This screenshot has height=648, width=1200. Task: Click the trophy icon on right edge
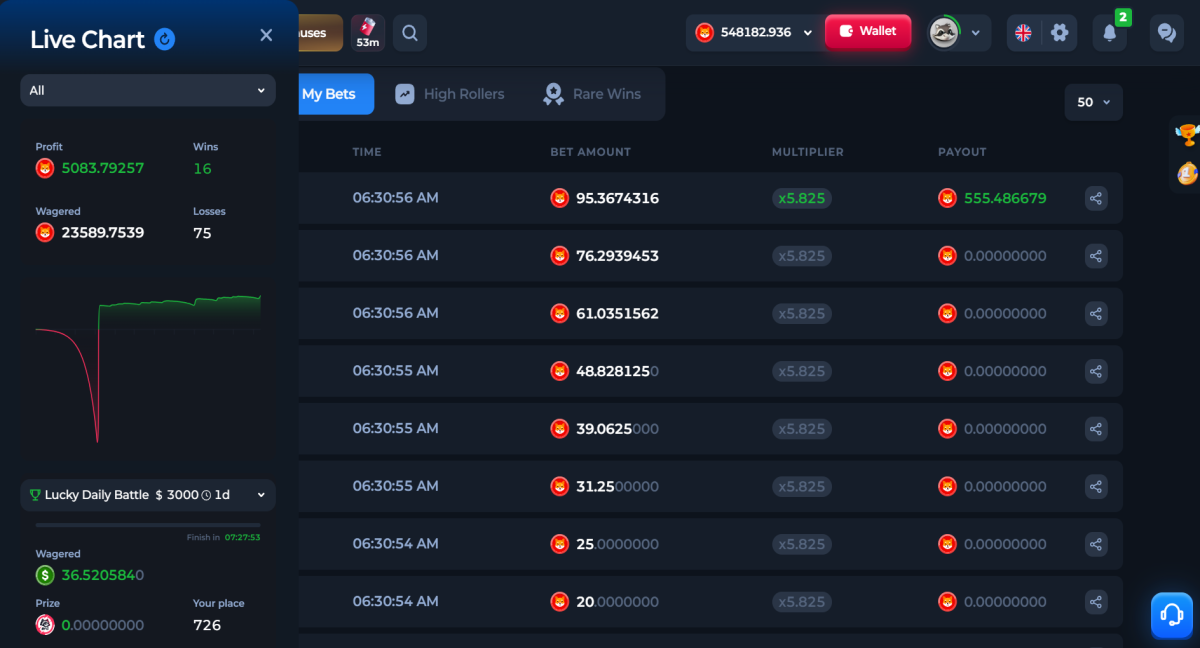coord(1187,134)
